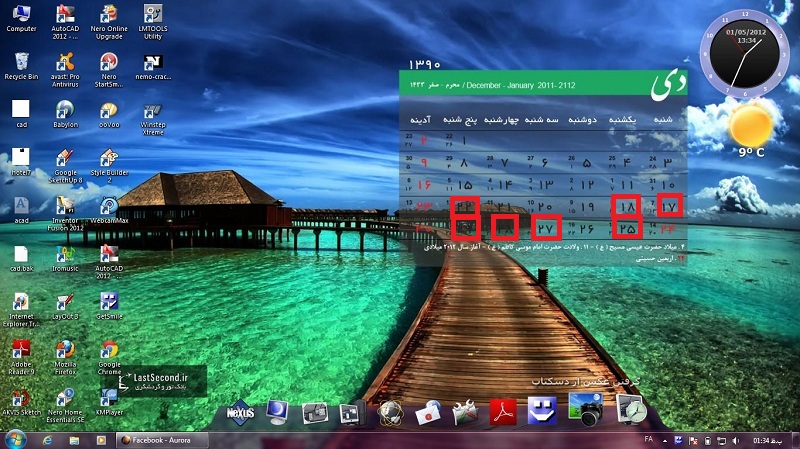
Task: Click the FA language indicator in taskbar
Action: coord(648,440)
